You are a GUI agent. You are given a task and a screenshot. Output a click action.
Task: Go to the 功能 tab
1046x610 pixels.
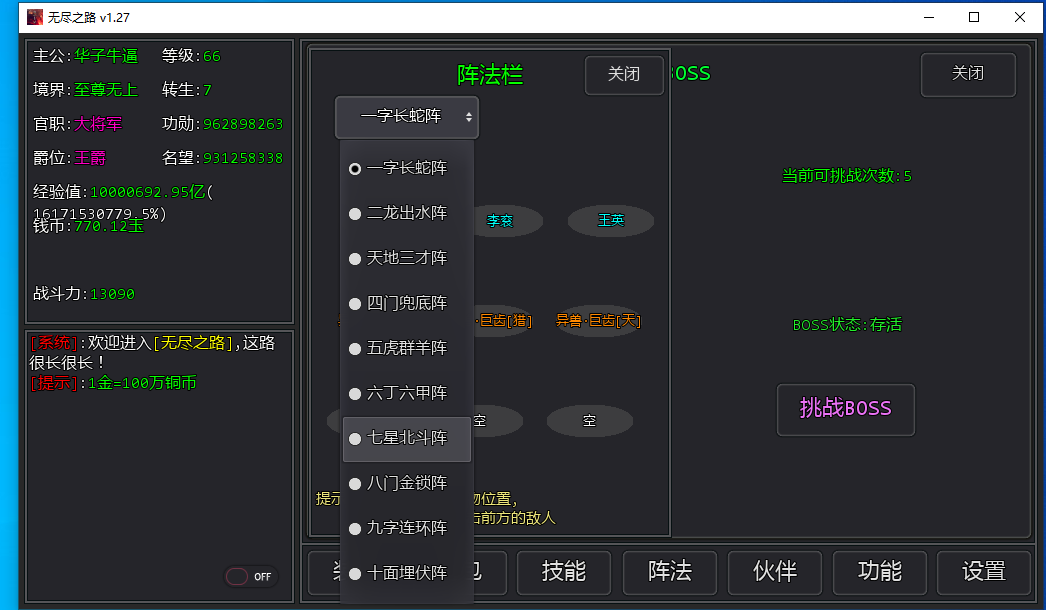click(x=879, y=572)
